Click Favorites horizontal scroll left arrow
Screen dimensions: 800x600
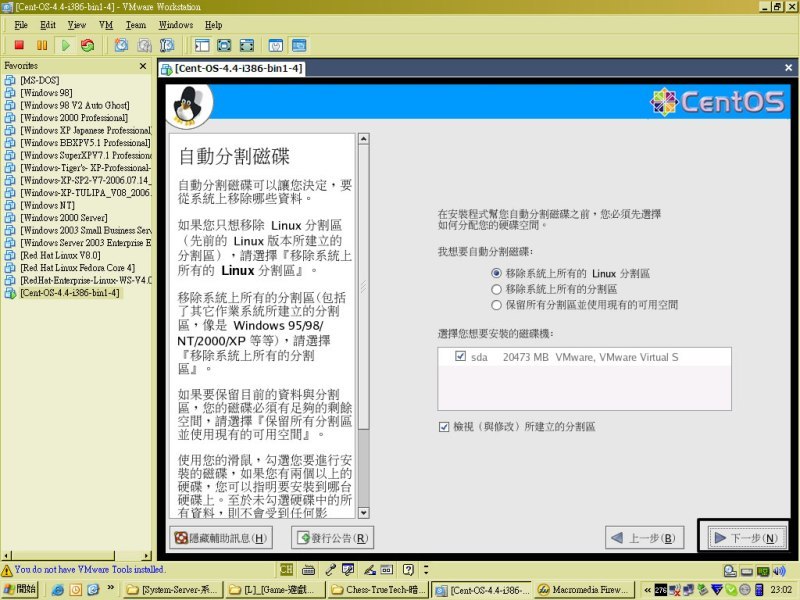pyautogui.click(x=7, y=556)
